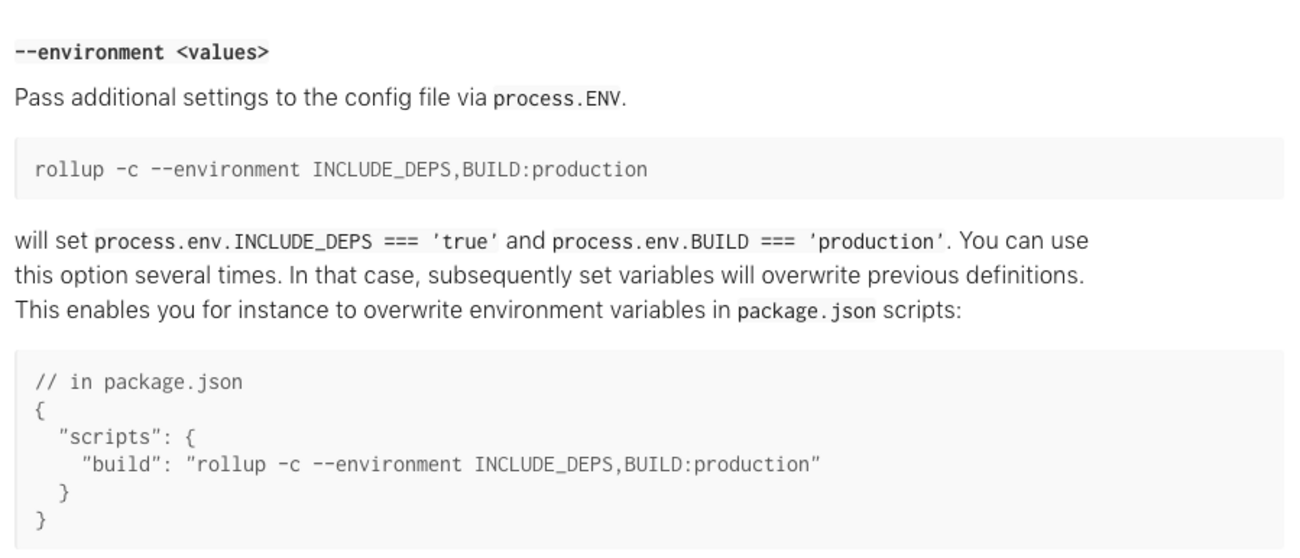Click inline code "process.env.INCLUDE_DEPS === 'true'"
Viewport: 1300px width, 558px height.
pyautogui.click(x=296, y=242)
